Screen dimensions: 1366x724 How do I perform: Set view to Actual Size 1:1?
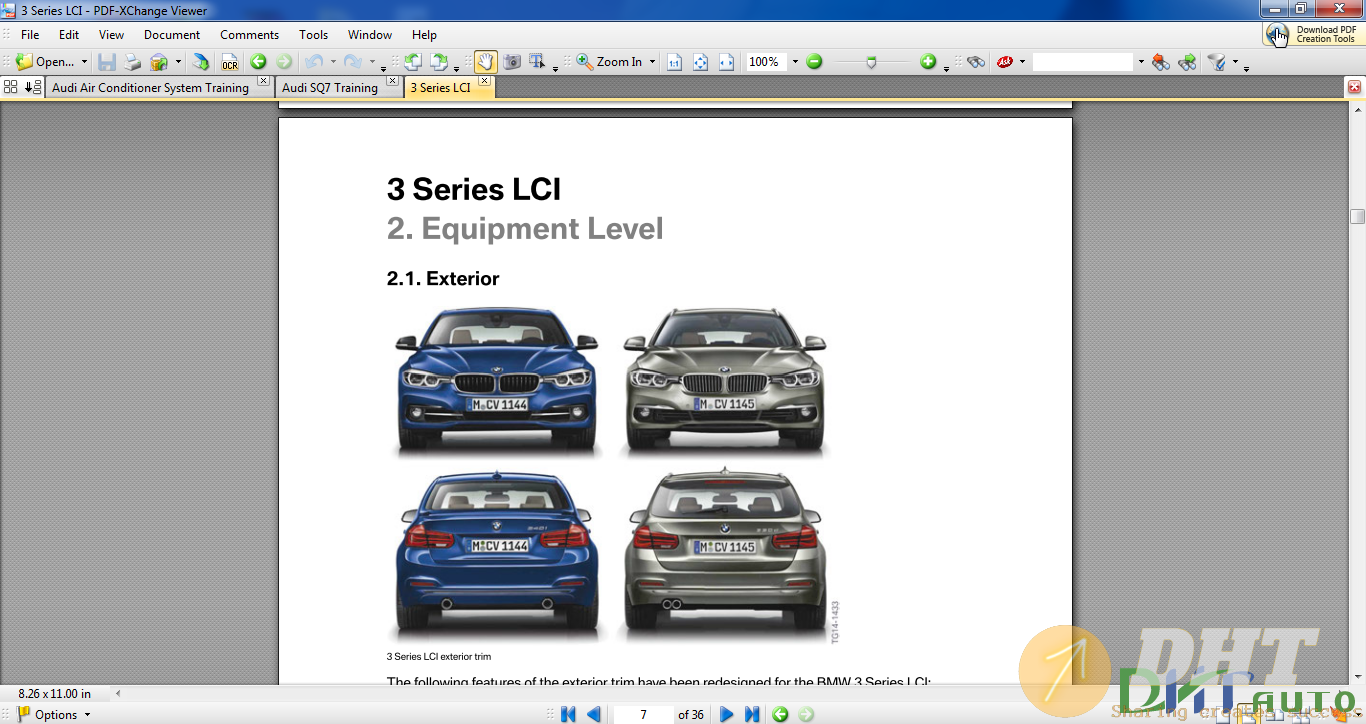[674, 62]
